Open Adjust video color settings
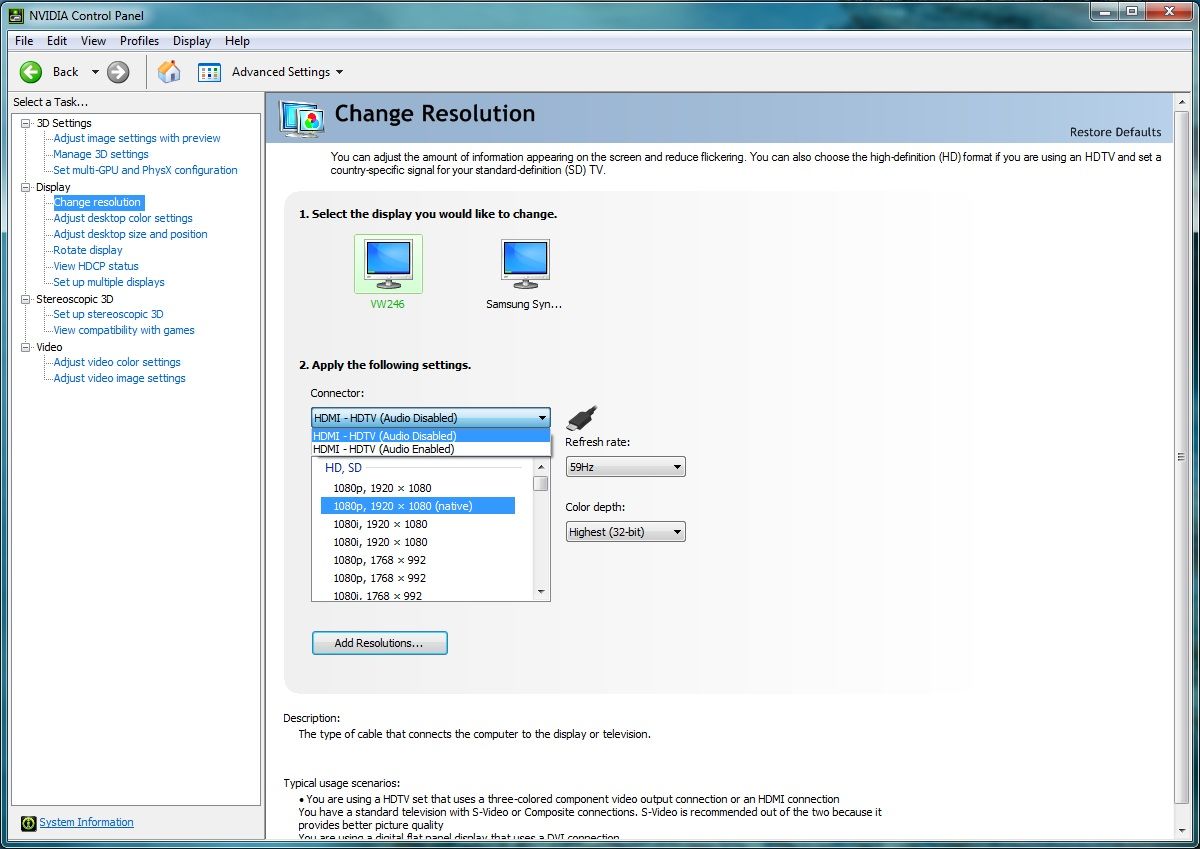Image resolution: width=1200 pixels, height=849 pixels. (117, 362)
